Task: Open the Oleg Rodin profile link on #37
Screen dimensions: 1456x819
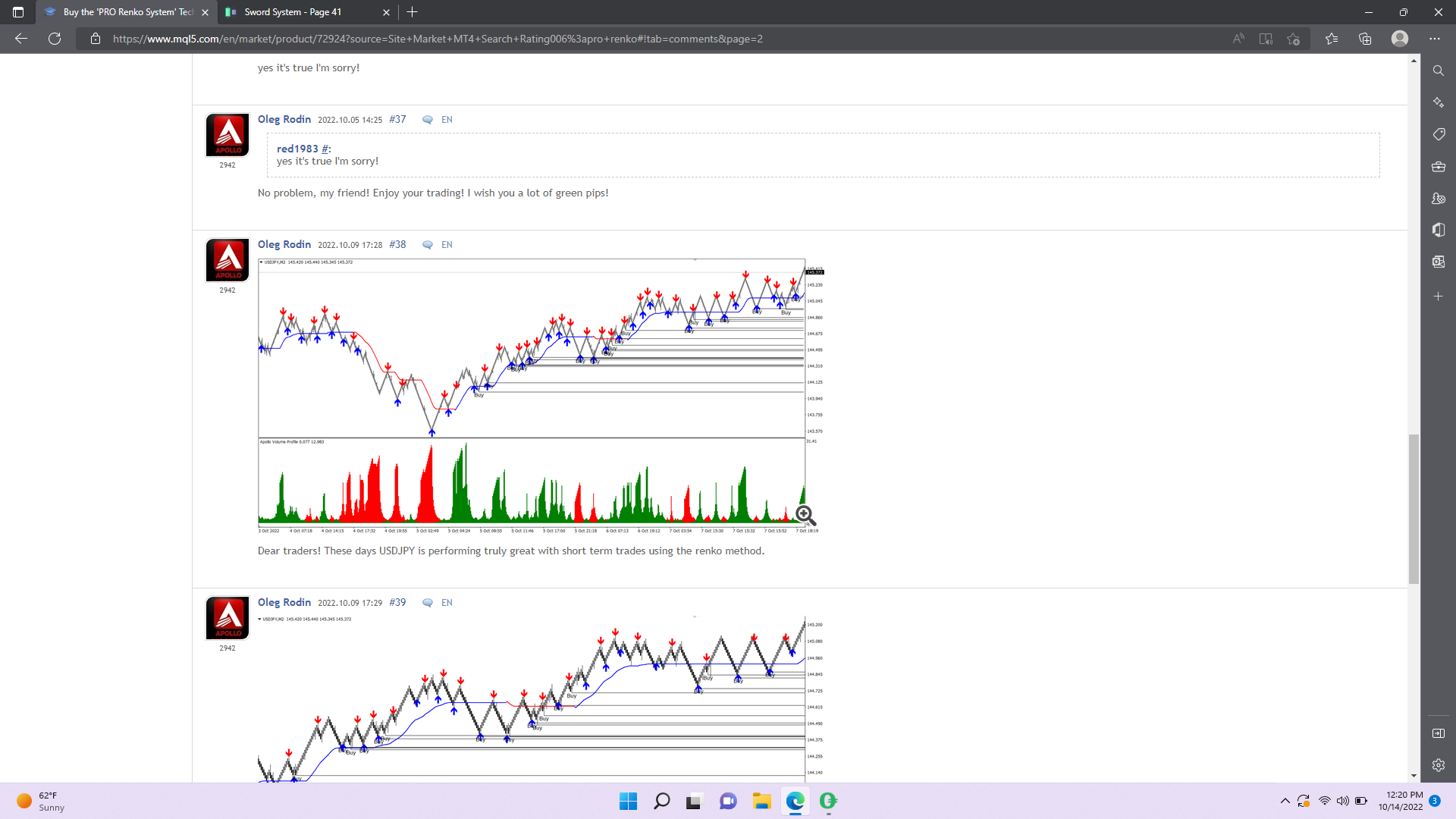Action: tap(284, 119)
